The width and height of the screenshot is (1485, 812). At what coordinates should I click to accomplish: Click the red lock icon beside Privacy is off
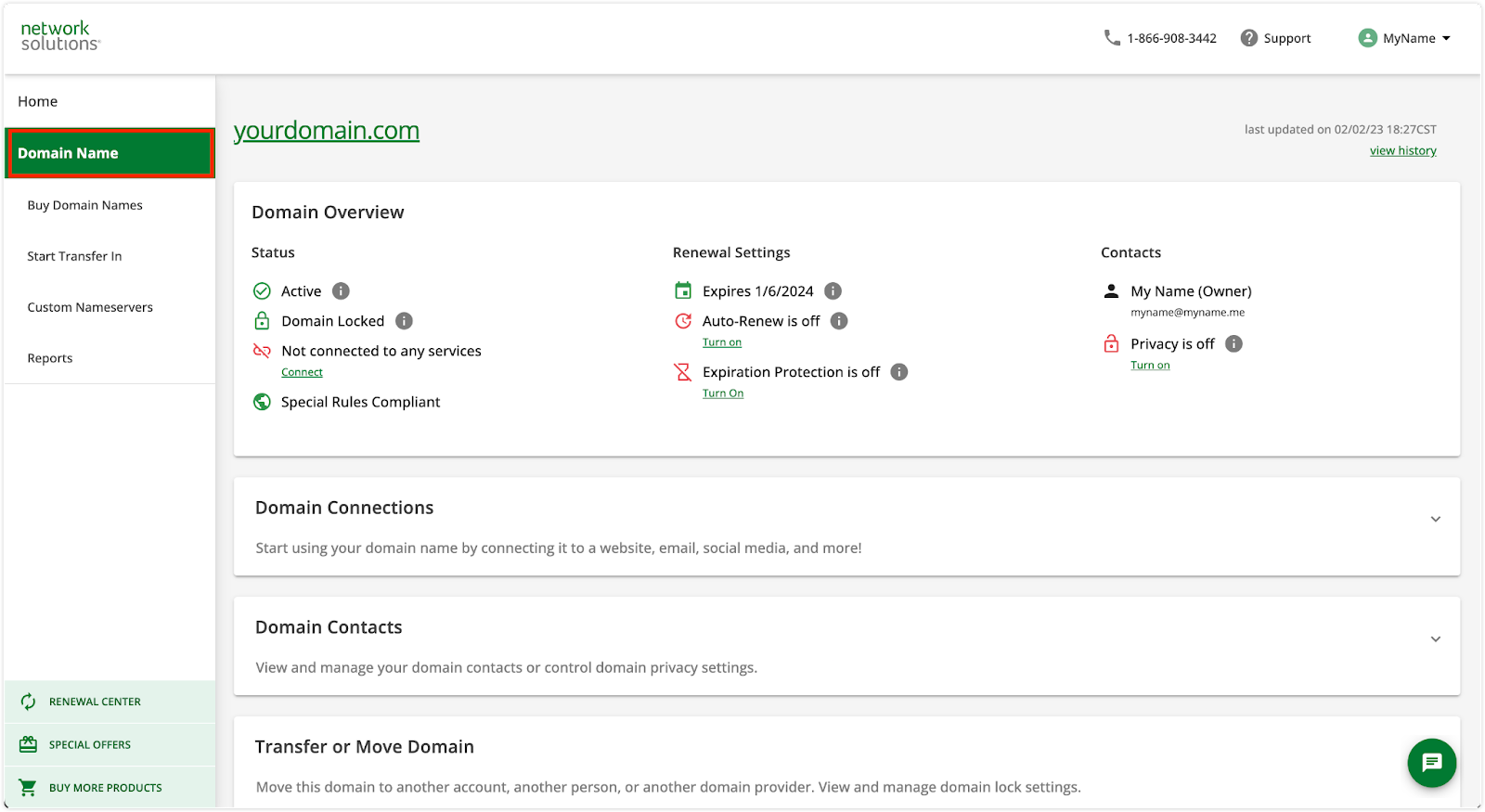1111,344
